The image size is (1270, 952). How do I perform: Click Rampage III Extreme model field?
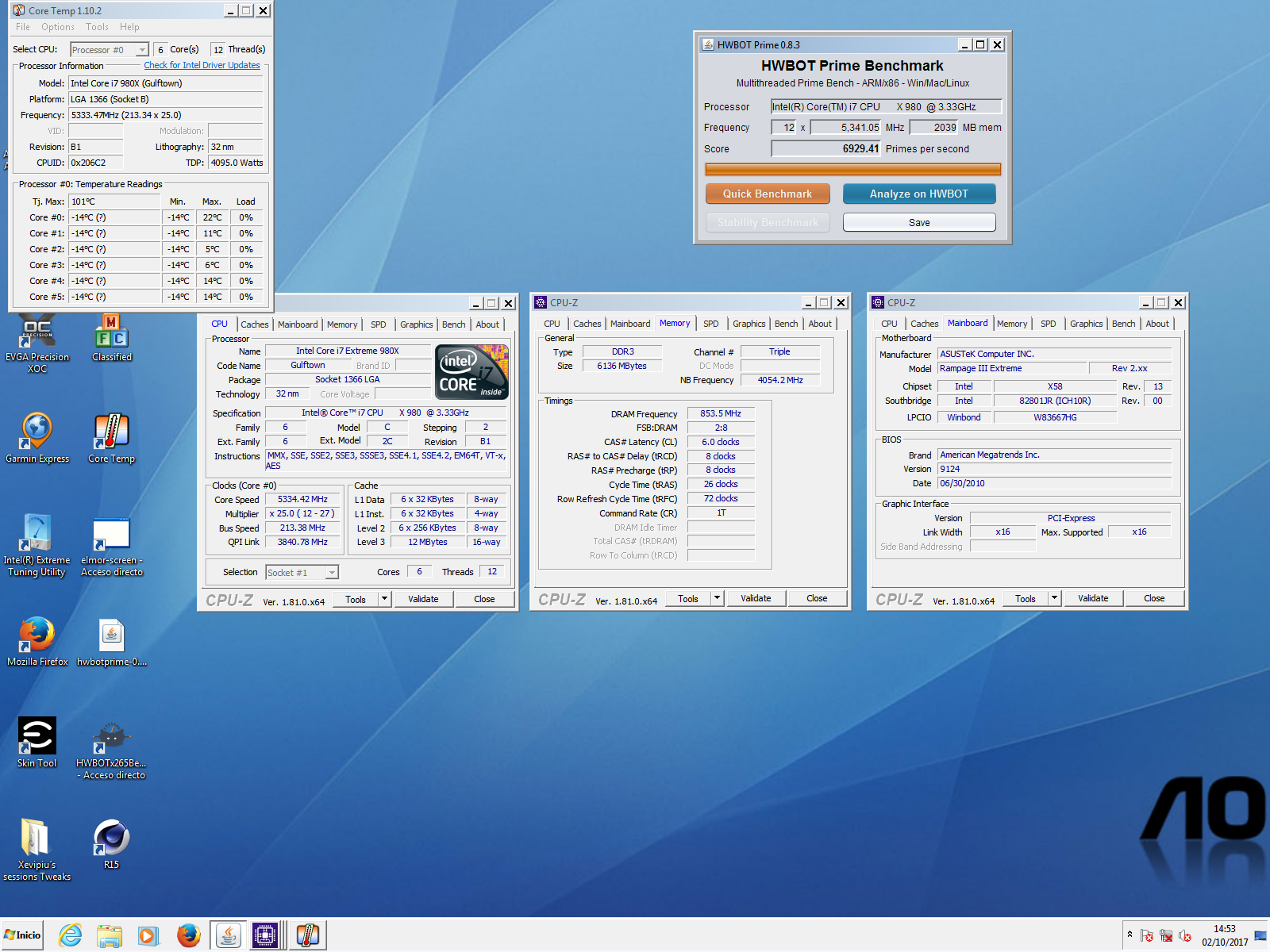click(1012, 368)
